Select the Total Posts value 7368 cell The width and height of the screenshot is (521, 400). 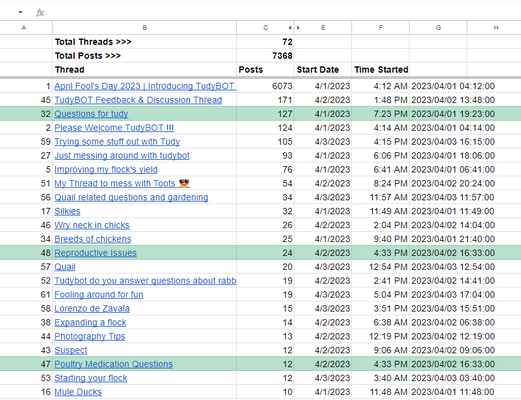[265, 56]
